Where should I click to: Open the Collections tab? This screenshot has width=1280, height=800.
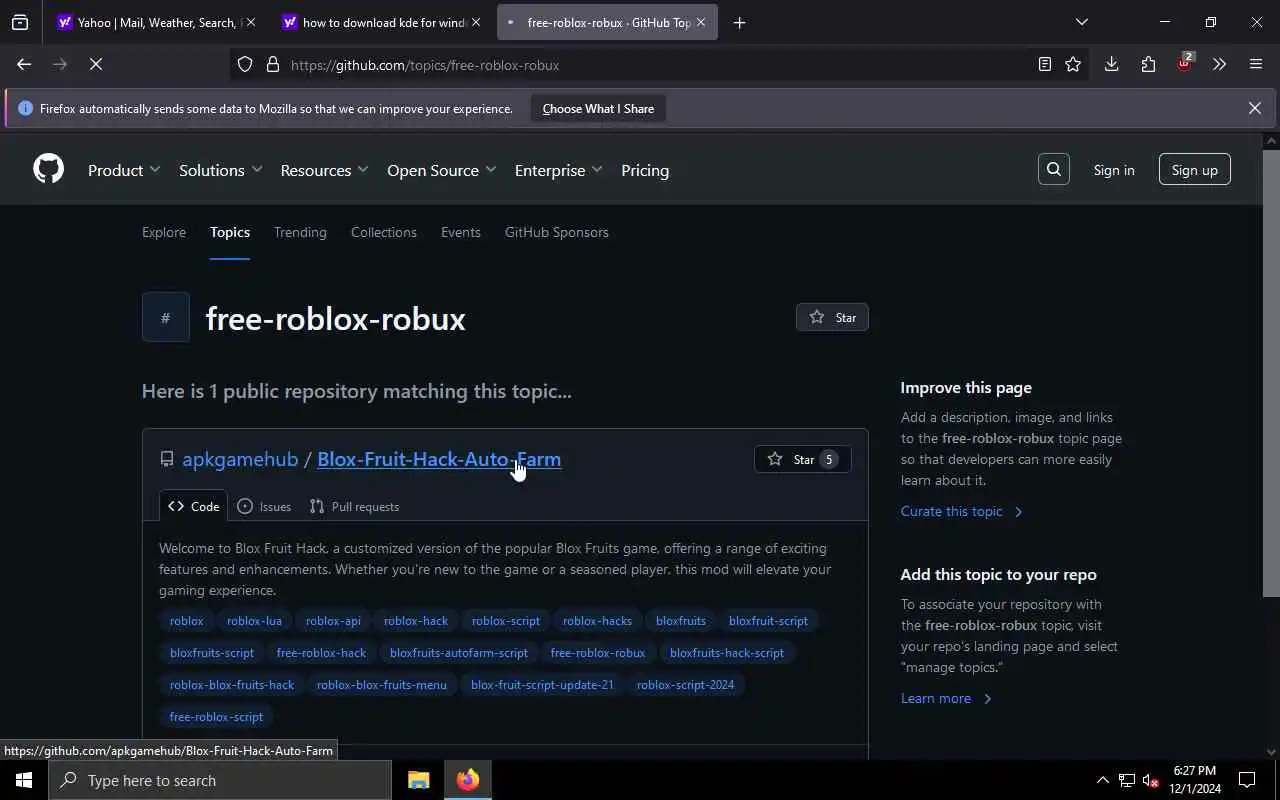[384, 232]
